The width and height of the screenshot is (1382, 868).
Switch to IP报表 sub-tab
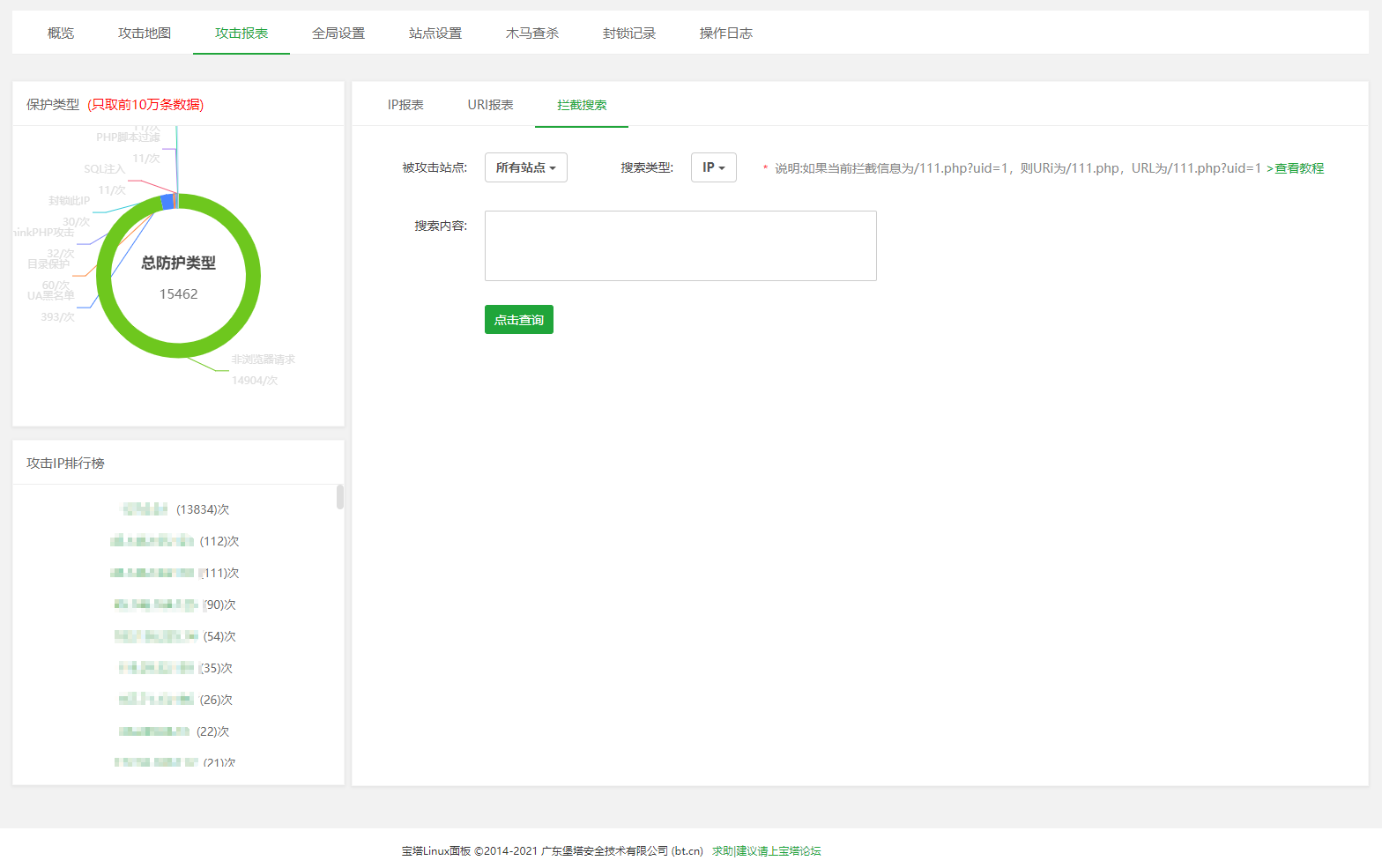point(405,105)
